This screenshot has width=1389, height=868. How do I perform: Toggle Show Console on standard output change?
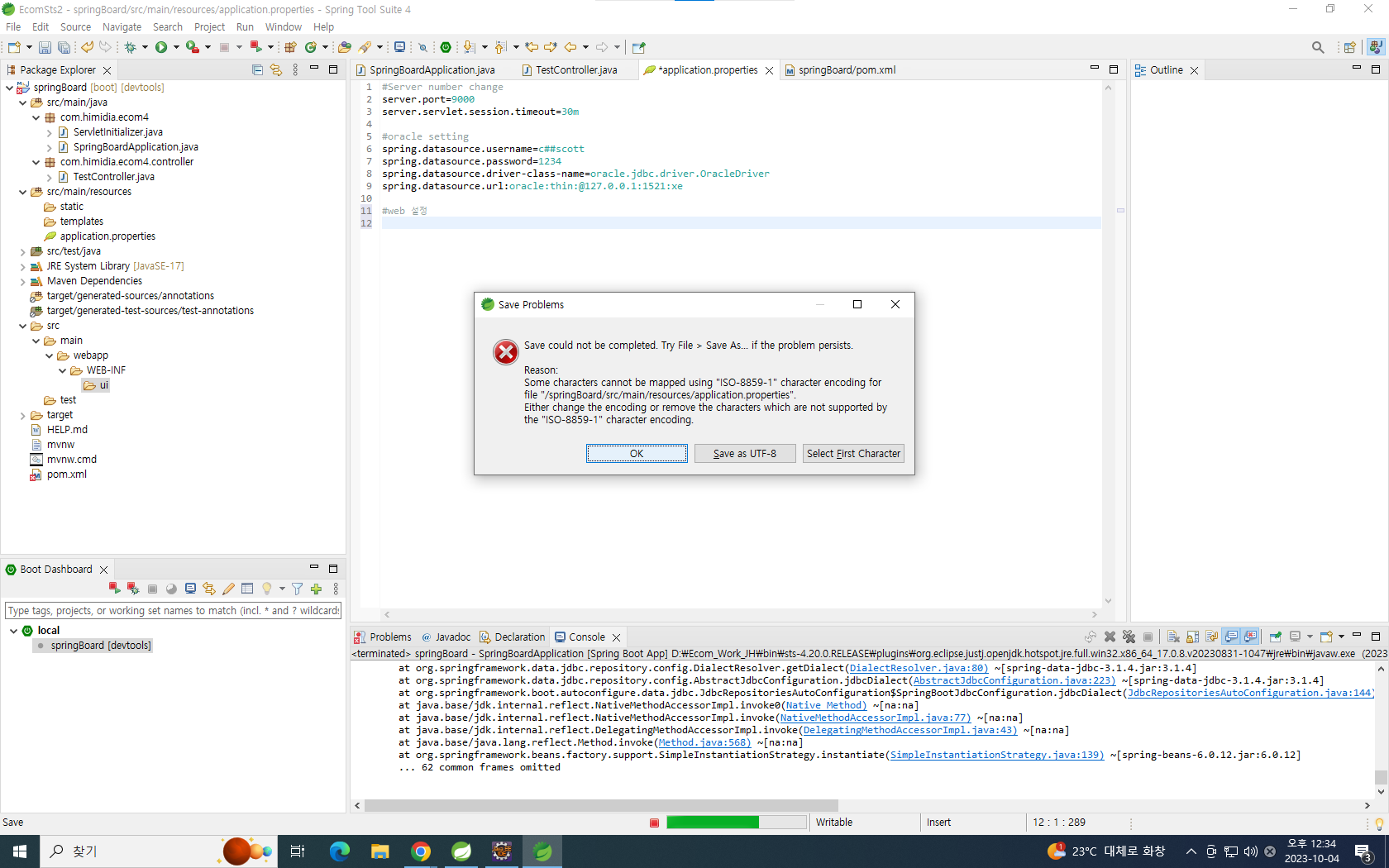1231,637
